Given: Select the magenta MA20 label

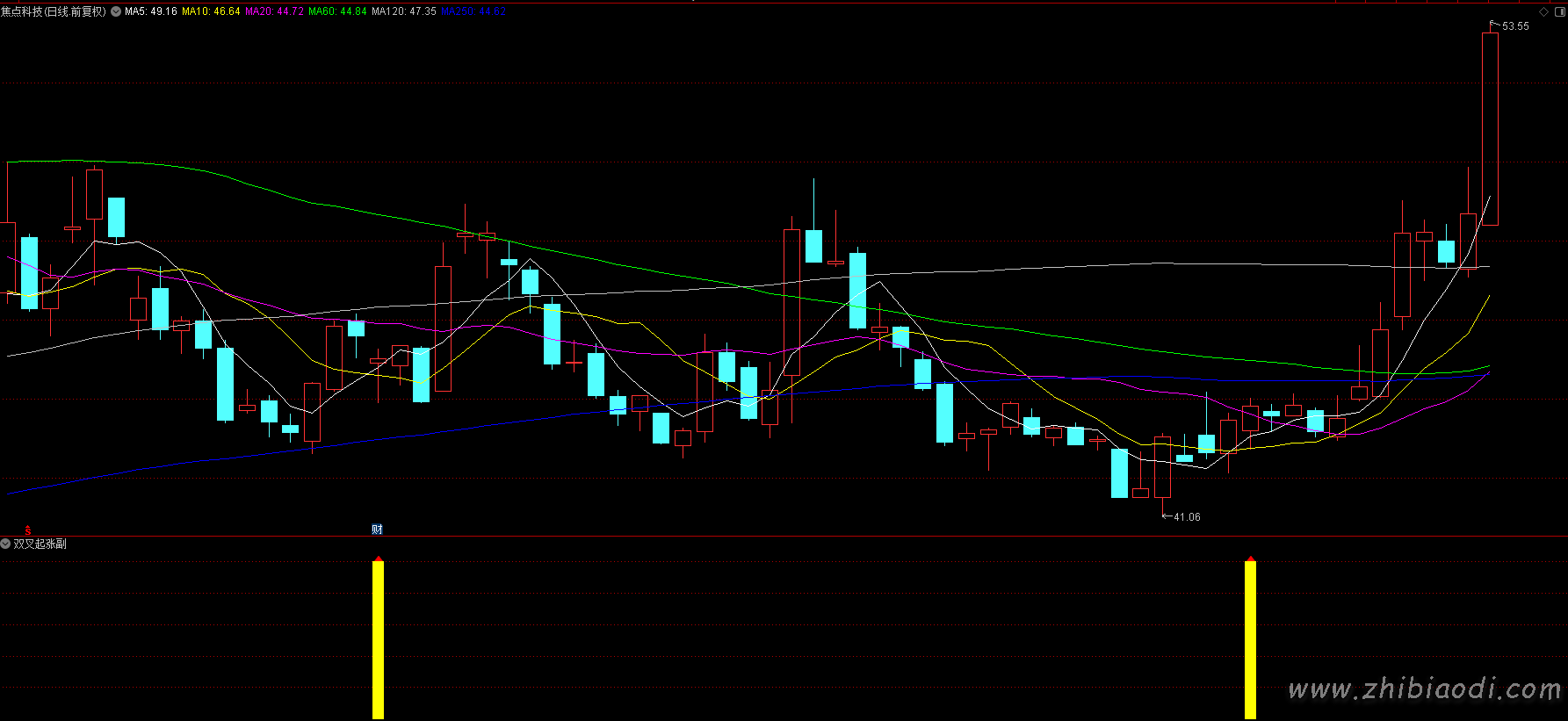Looking at the screenshot, I should click(x=274, y=11).
